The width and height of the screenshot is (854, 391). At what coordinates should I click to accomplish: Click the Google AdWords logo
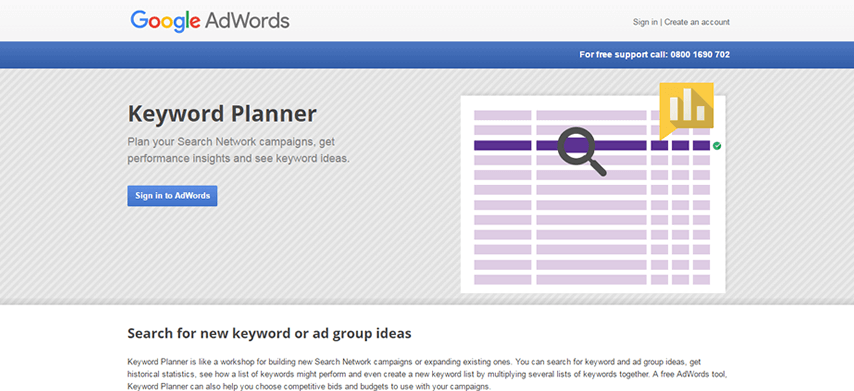(210, 22)
